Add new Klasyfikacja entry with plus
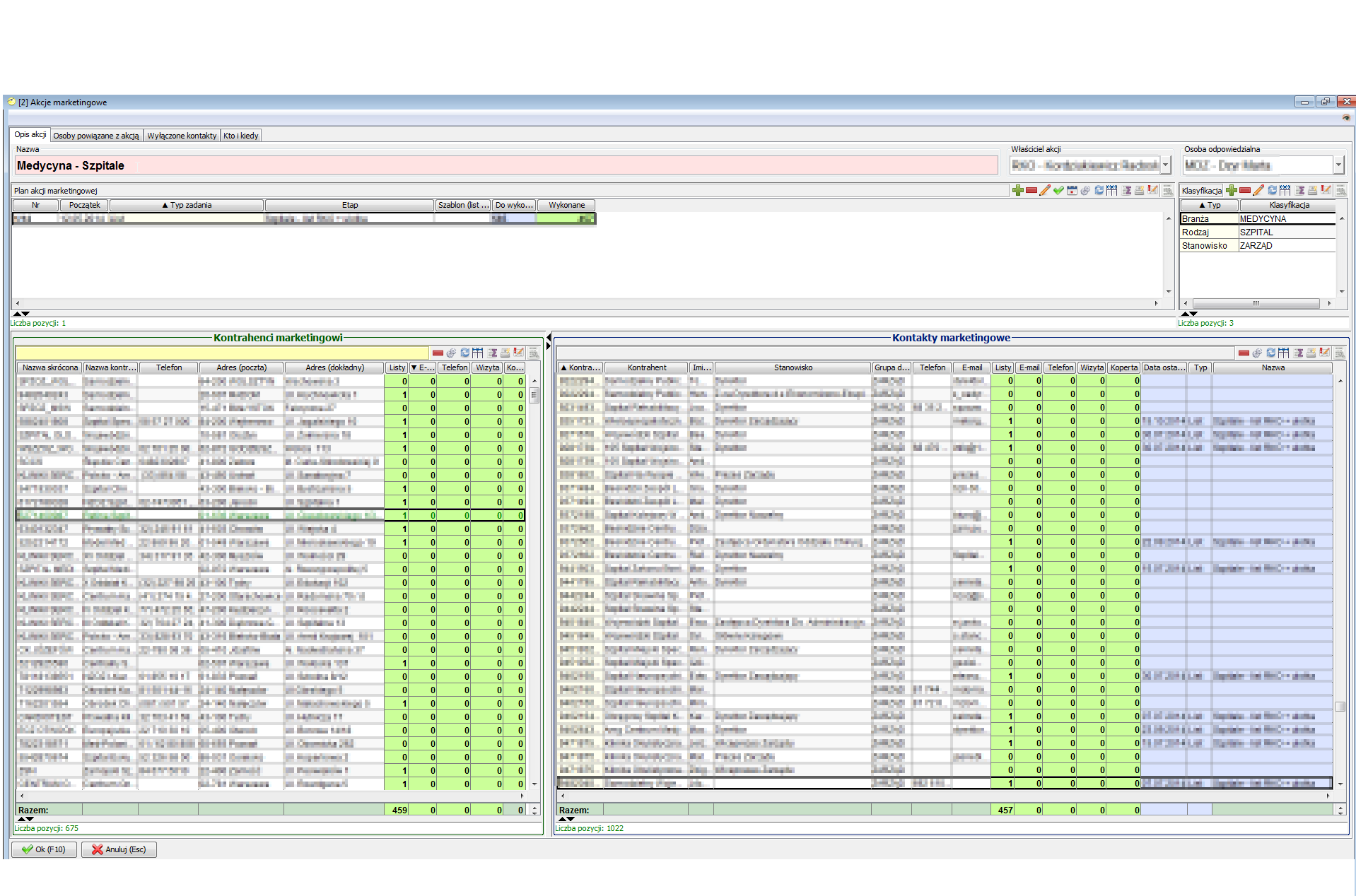 [x=1232, y=190]
